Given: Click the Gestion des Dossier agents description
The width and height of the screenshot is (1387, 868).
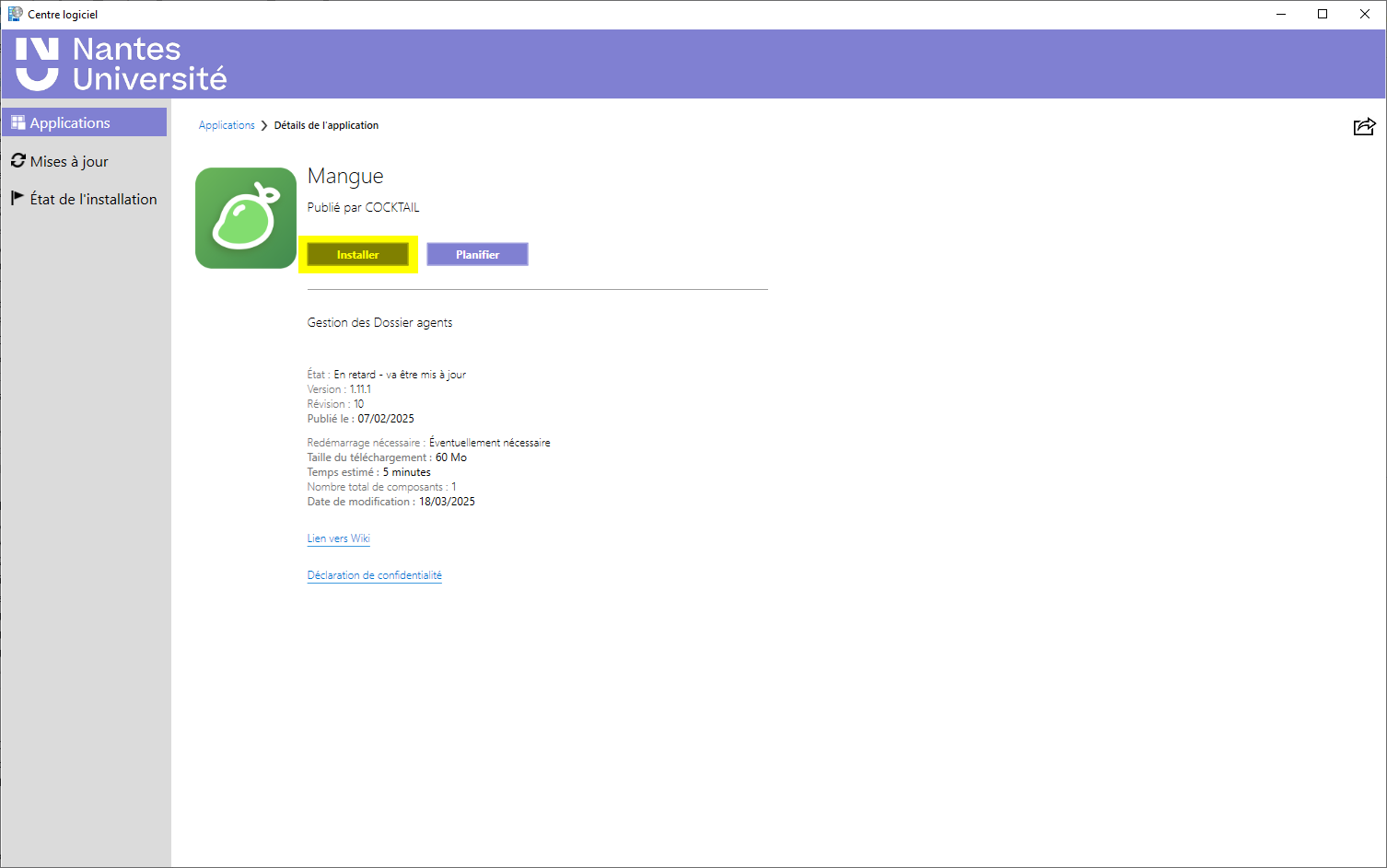Looking at the screenshot, I should pyautogui.click(x=379, y=323).
